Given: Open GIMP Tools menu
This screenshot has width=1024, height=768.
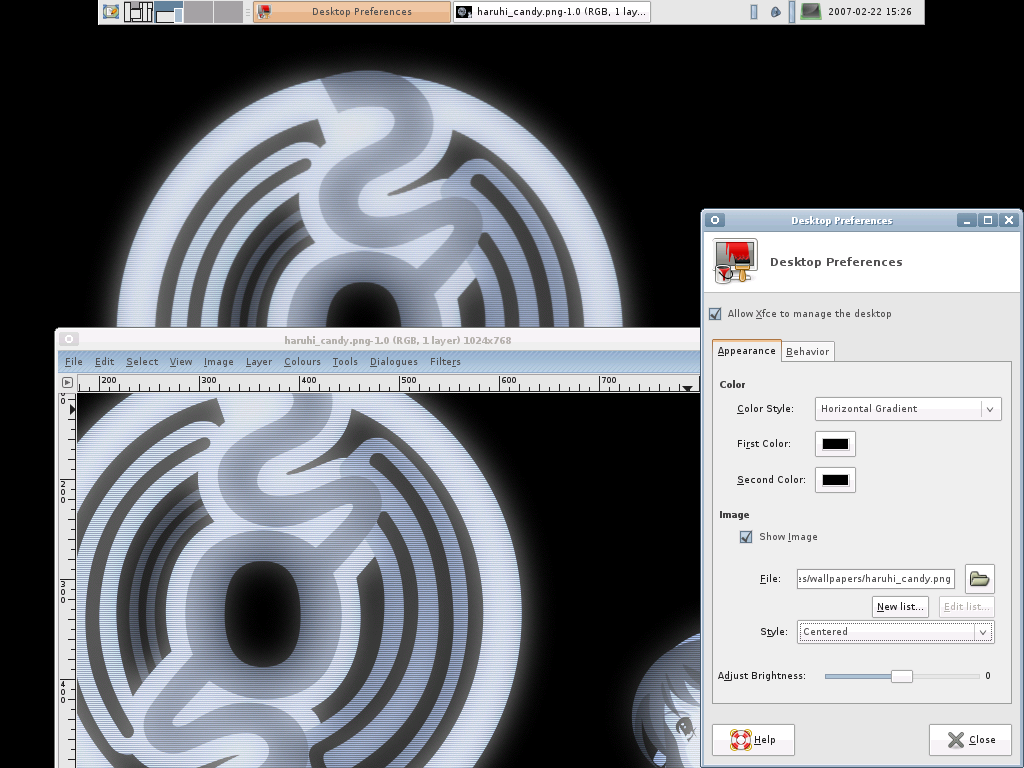Looking at the screenshot, I should coord(345,362).
